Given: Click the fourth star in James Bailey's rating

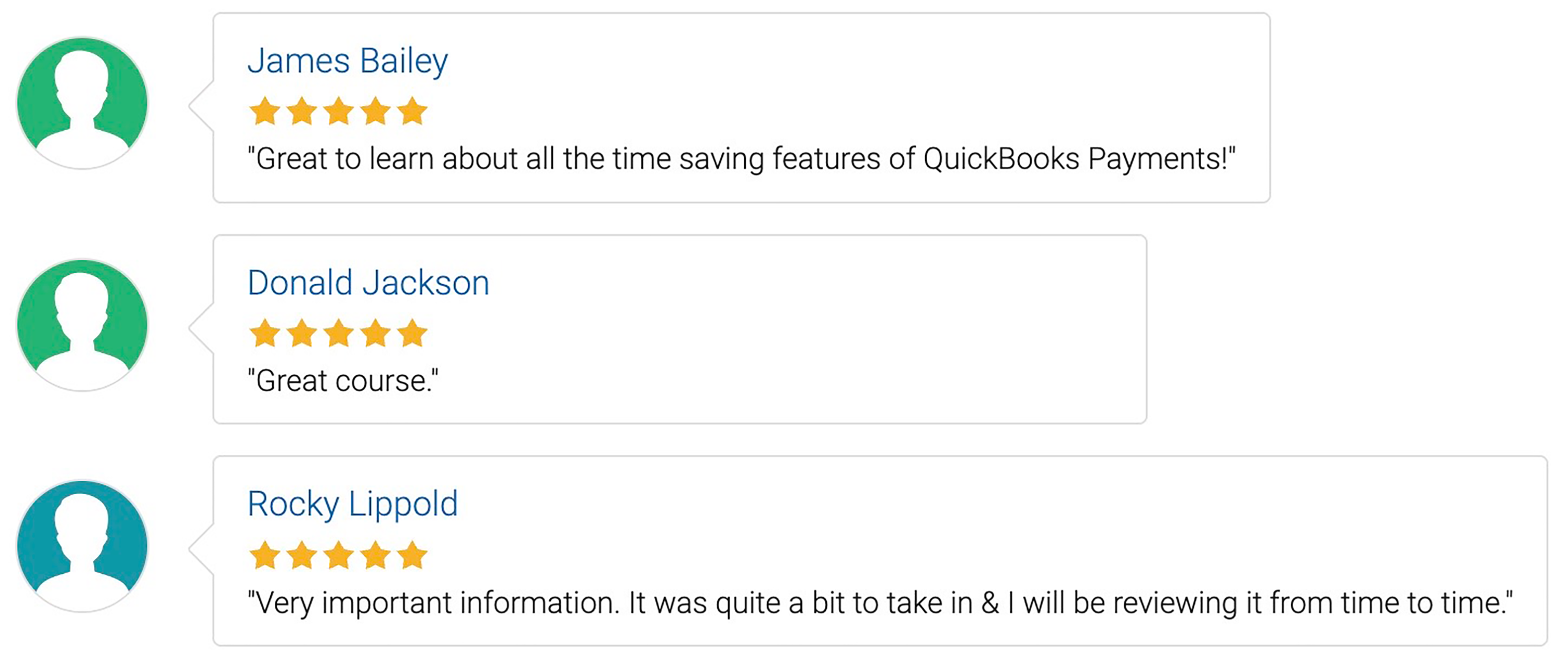Looking at the screenshot, I should (376, 111).
